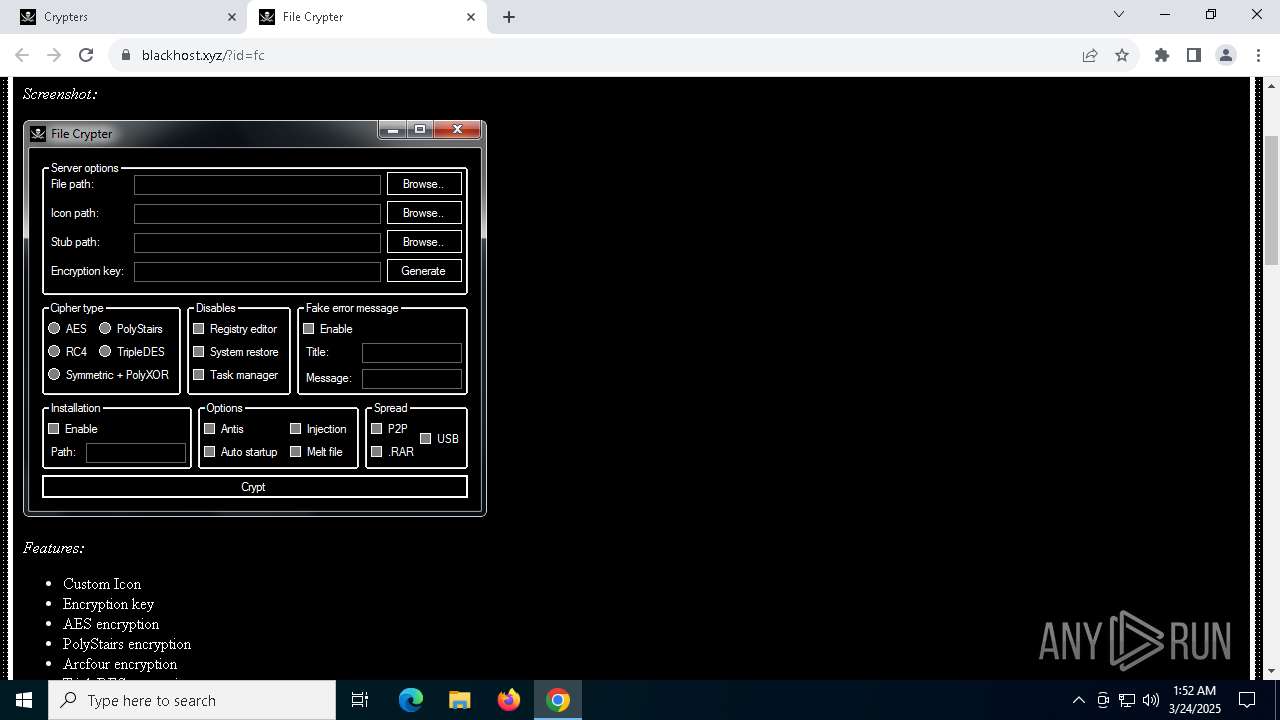Tick the P2P spread checkbox
Image resolution: width=1280 pixels, height=720 pixels.
377,428
